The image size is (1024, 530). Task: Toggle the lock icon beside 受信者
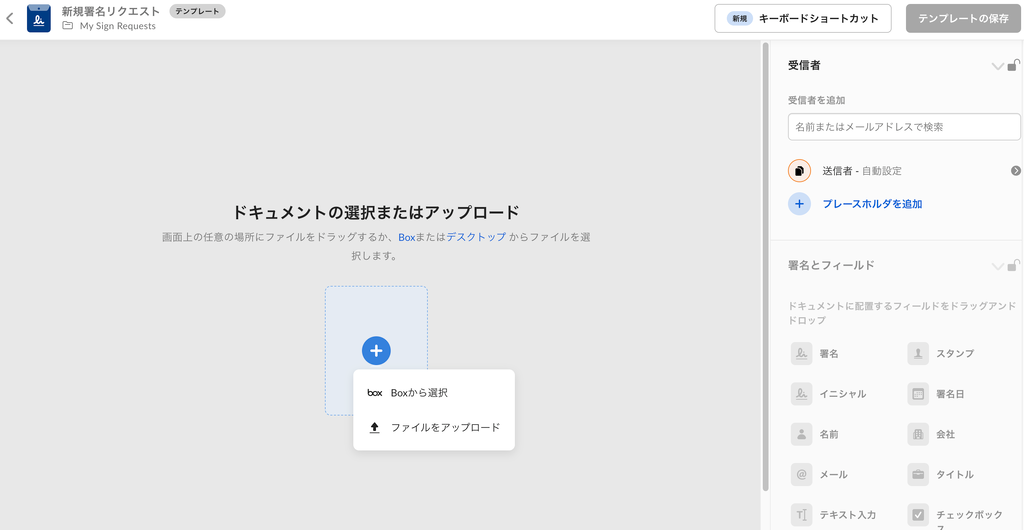pyautogui.click(x=1014, y=65)
